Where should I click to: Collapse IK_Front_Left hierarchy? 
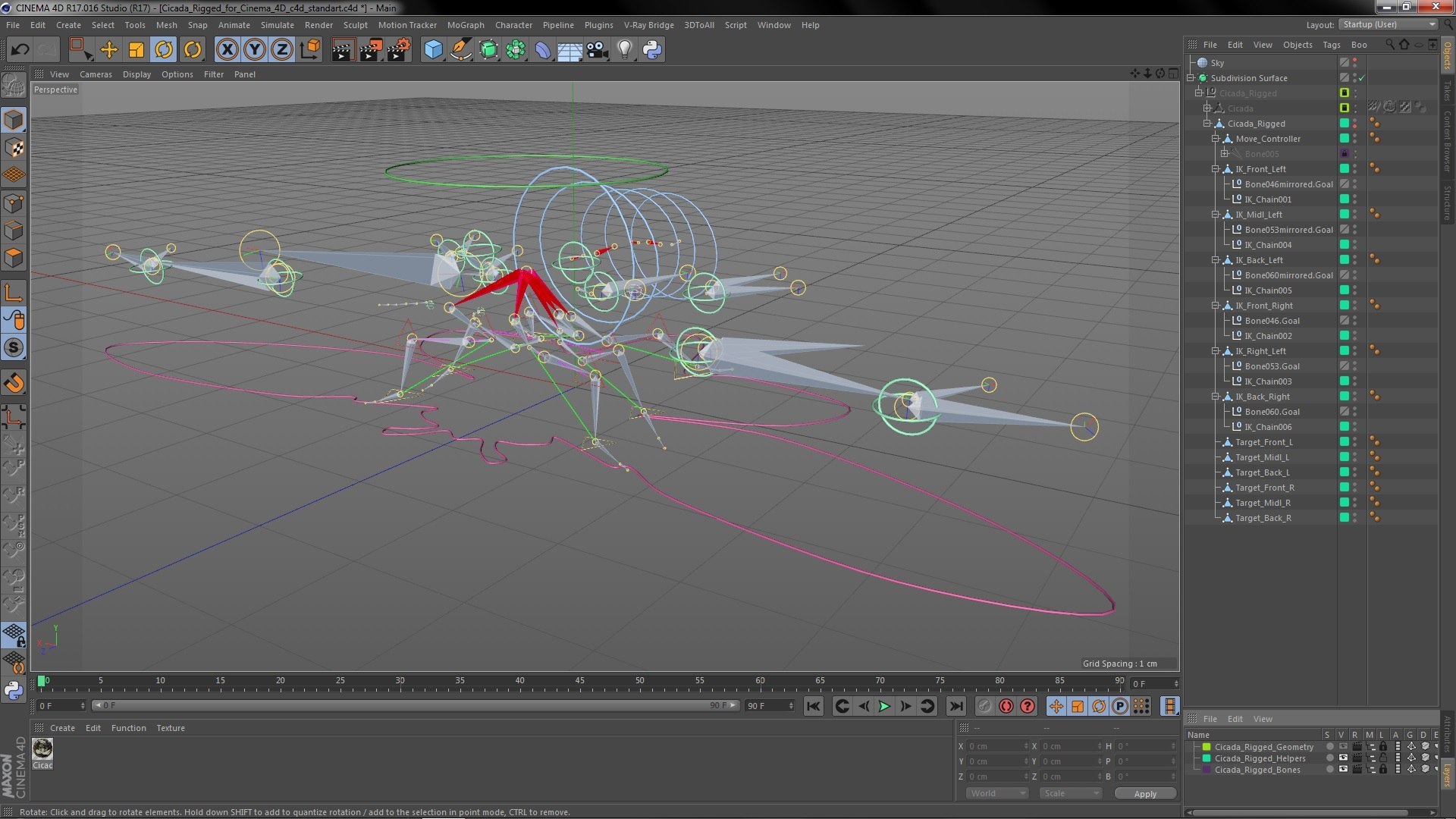pyautogui.click(x=1216, y=169)
